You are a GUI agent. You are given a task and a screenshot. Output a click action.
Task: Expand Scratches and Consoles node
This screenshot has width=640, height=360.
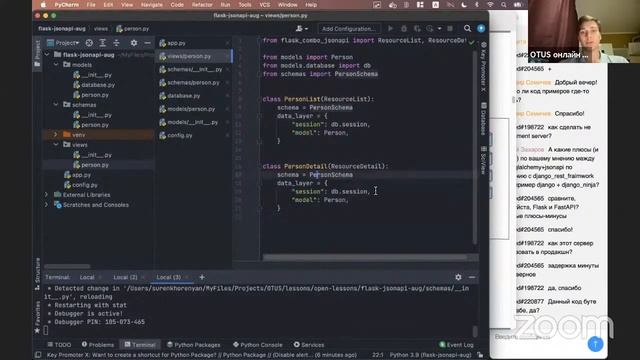click(x=47, y=204)
